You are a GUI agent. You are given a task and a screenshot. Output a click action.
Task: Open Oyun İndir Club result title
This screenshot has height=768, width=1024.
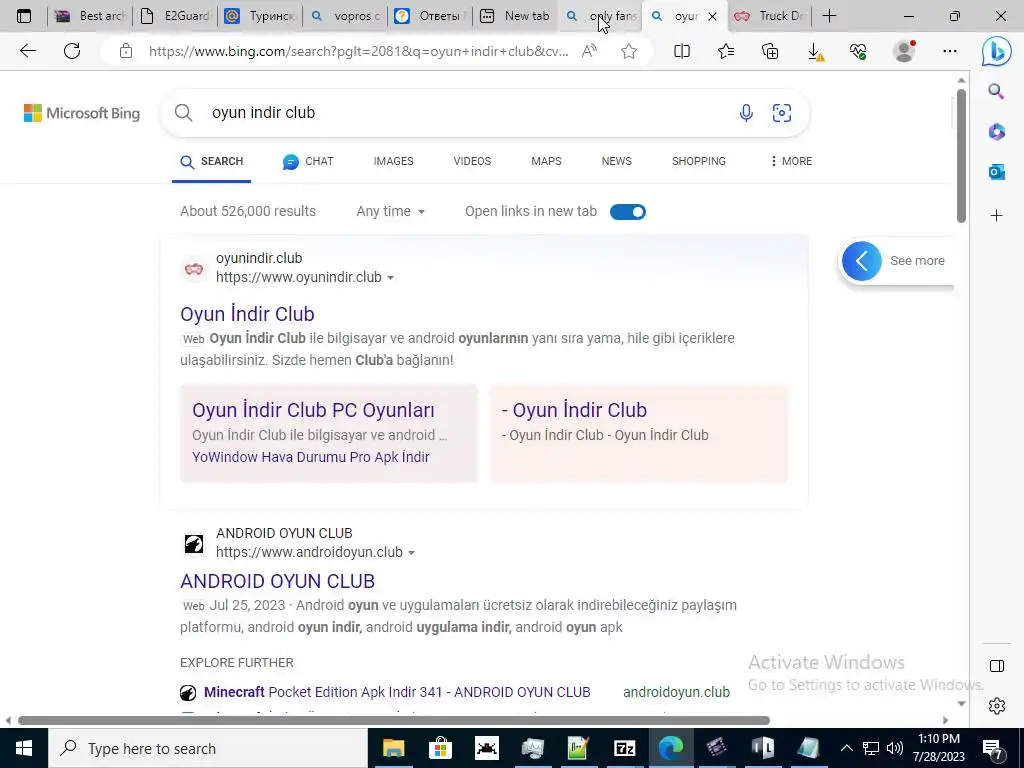(x=247, y=314)
